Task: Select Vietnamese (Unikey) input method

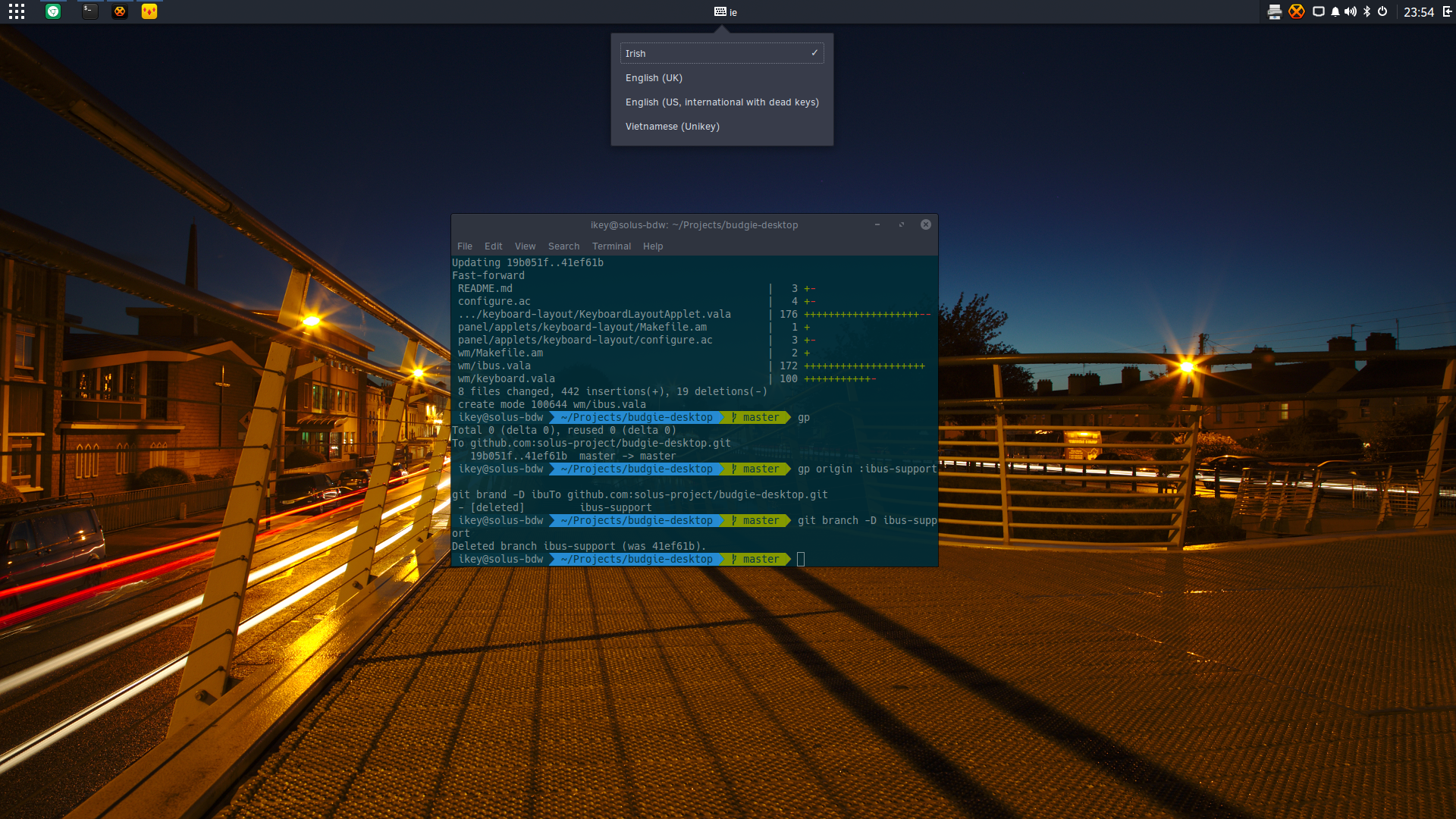Action: (722, 127)
